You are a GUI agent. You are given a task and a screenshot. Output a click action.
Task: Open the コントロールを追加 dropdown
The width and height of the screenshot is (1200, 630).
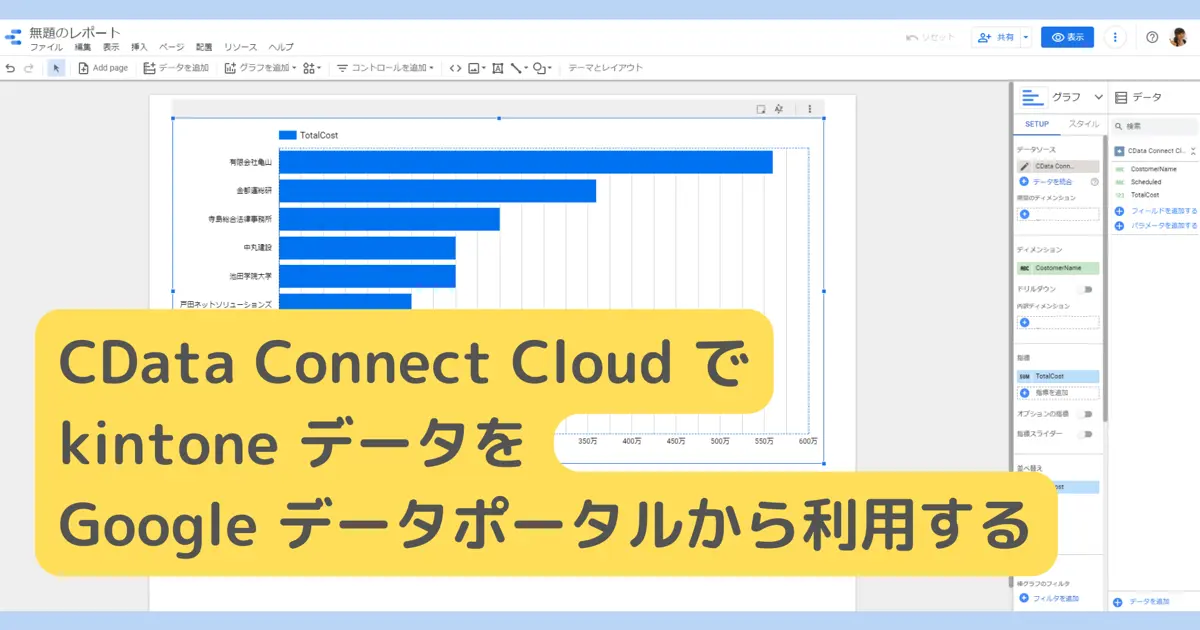pyautogui.click(x=385, y=68)
